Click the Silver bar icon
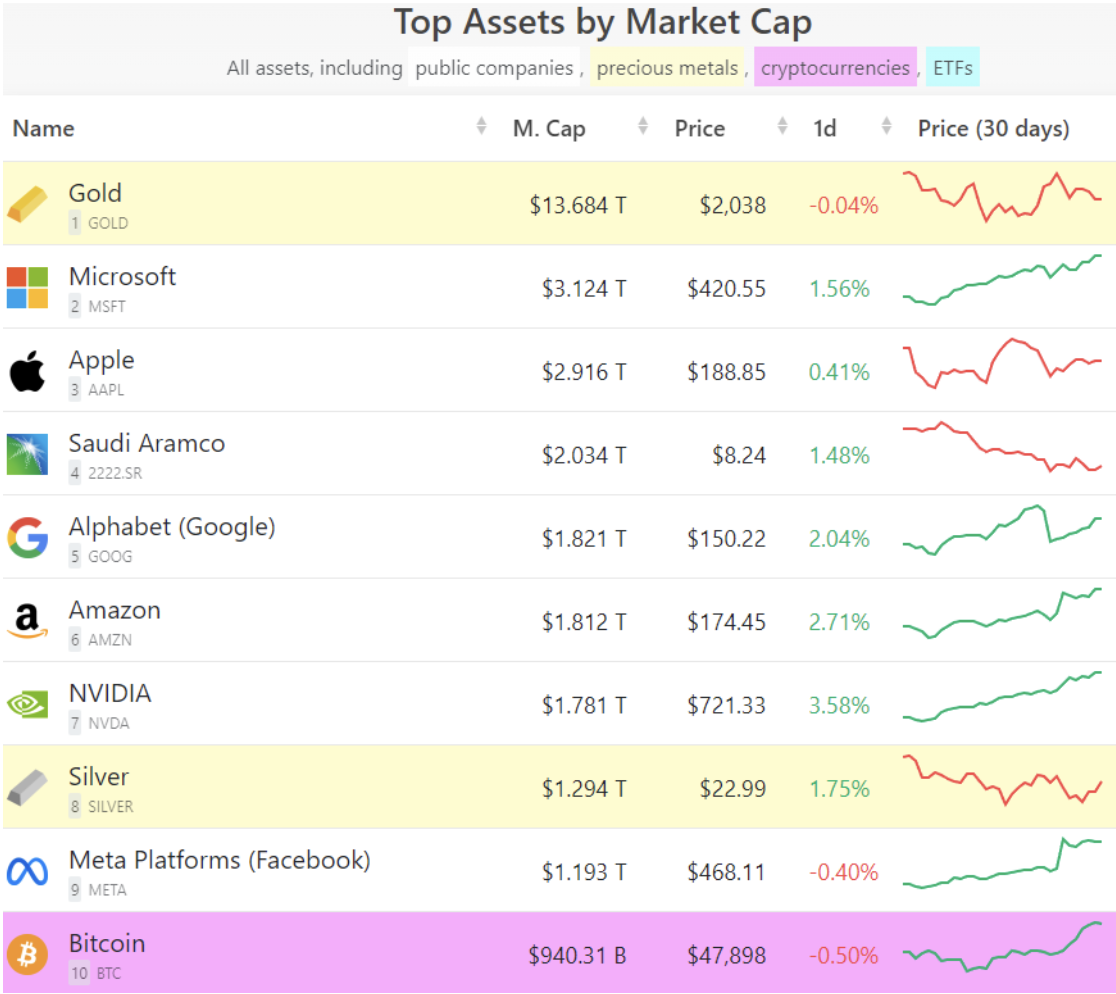 tap(28, 788)
